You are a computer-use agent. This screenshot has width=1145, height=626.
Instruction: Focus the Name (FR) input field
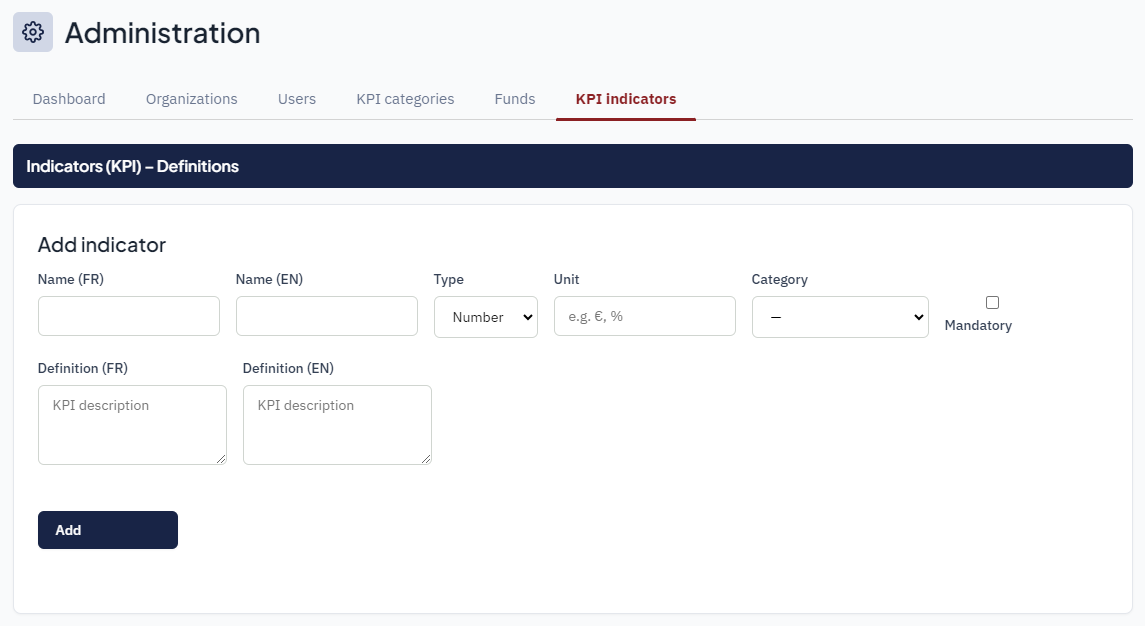tap(128, 316)
